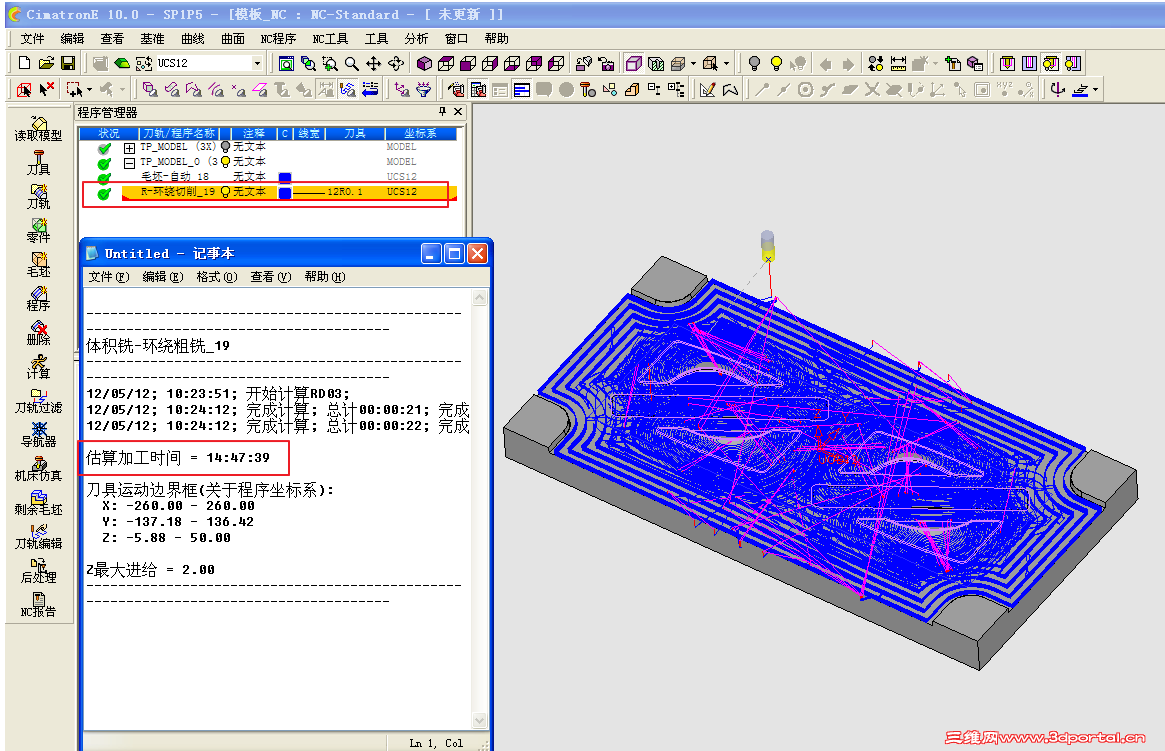
Task: Open the 曲面 menu
Action: tap(233, 39)
